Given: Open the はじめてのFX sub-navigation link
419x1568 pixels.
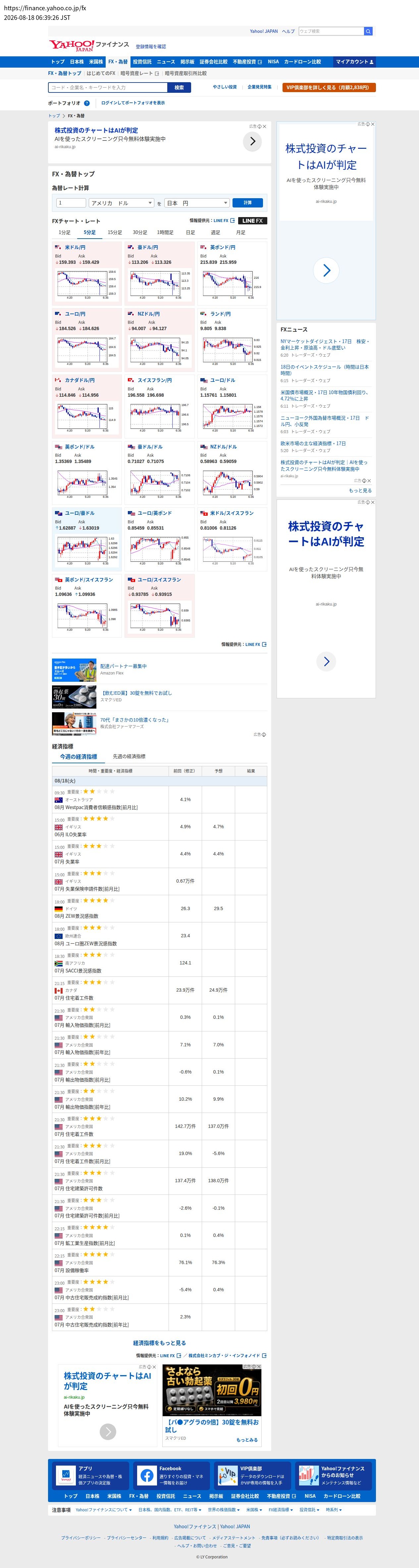Looking at the screenshot, I should pyautogui.click(x=101, y=74).
